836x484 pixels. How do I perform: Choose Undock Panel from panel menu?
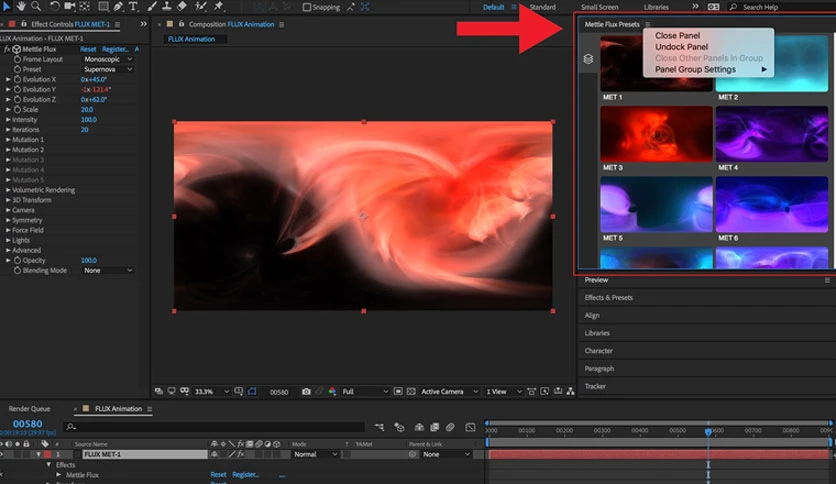click(681, 46)
